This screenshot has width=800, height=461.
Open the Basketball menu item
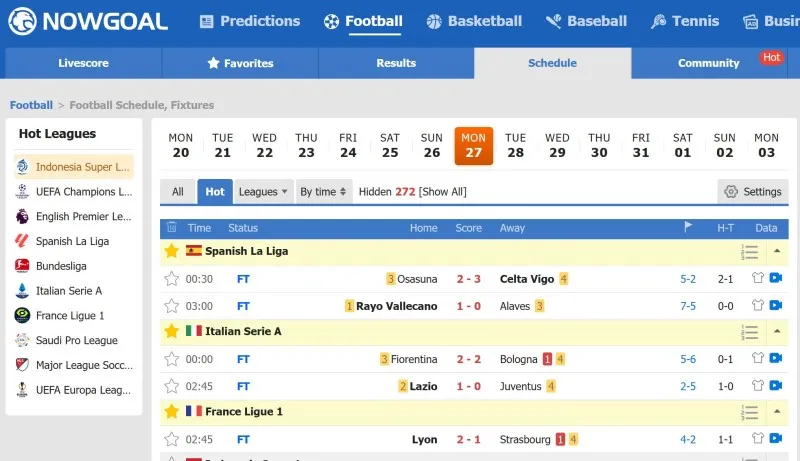coord(474,21)
